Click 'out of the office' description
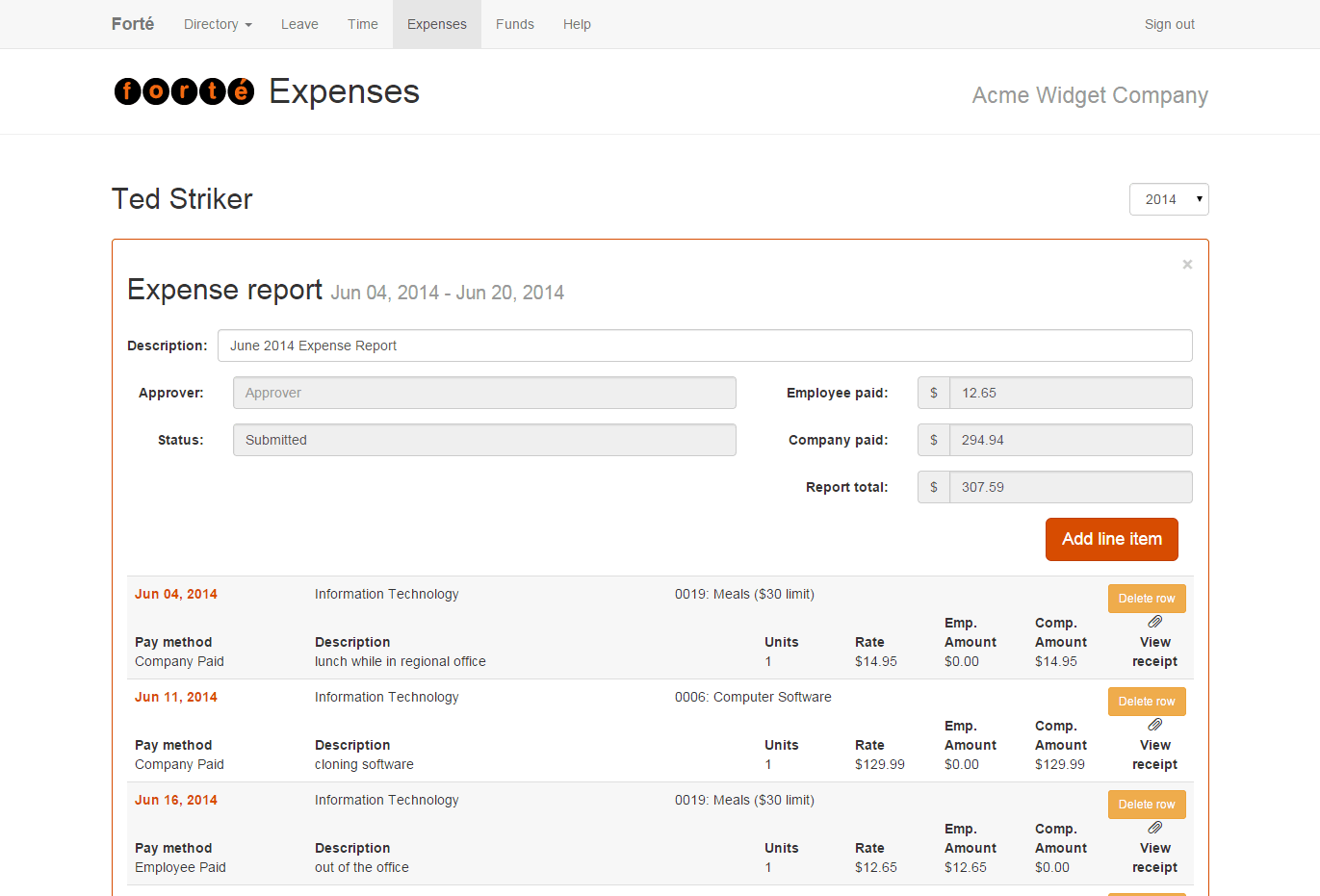 pos(362,867)
